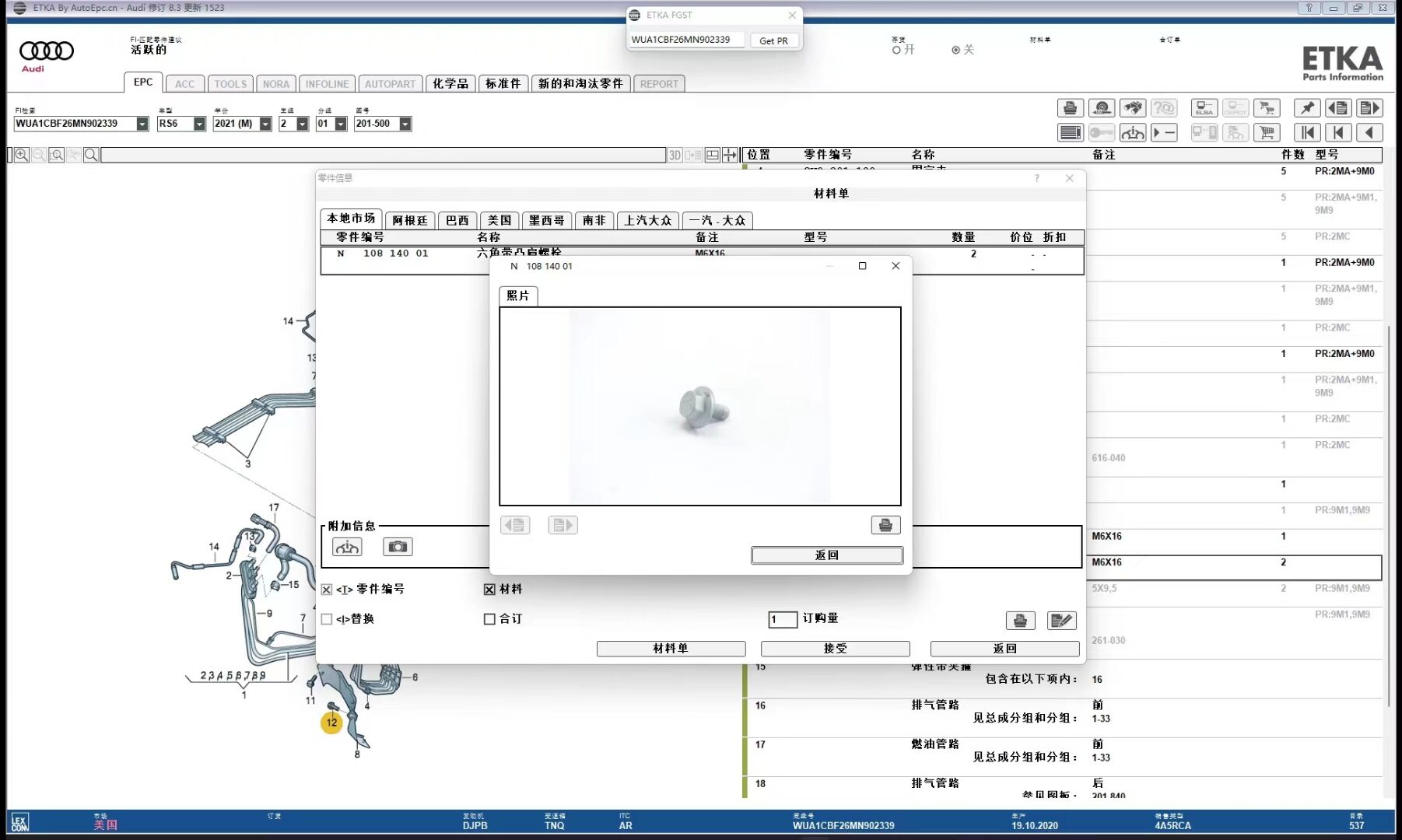Select the 本地市场 tab
This screenshot has height=840, width=1402.
351,219
